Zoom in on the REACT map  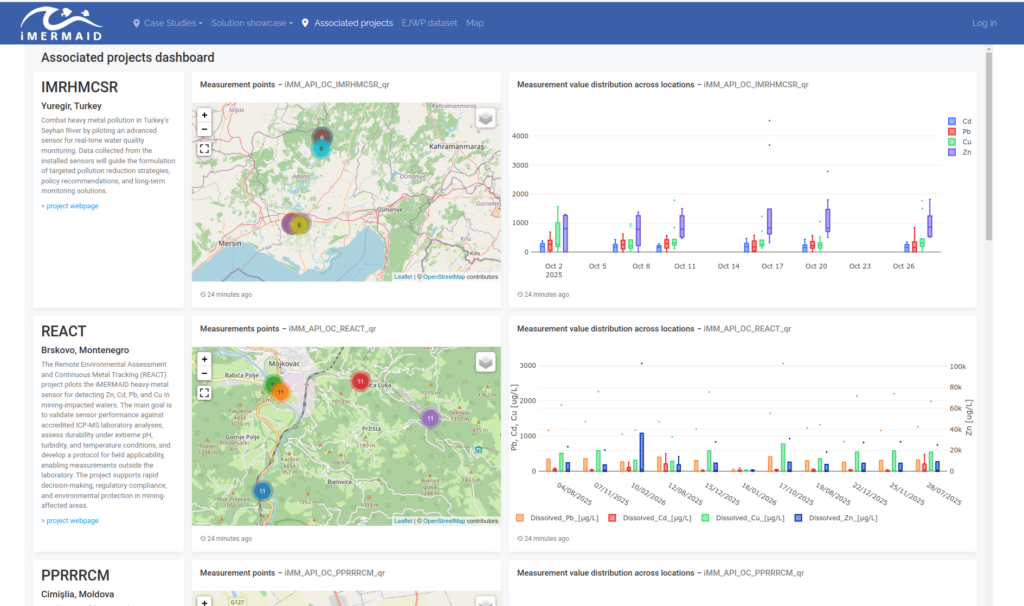pos(204,359)
